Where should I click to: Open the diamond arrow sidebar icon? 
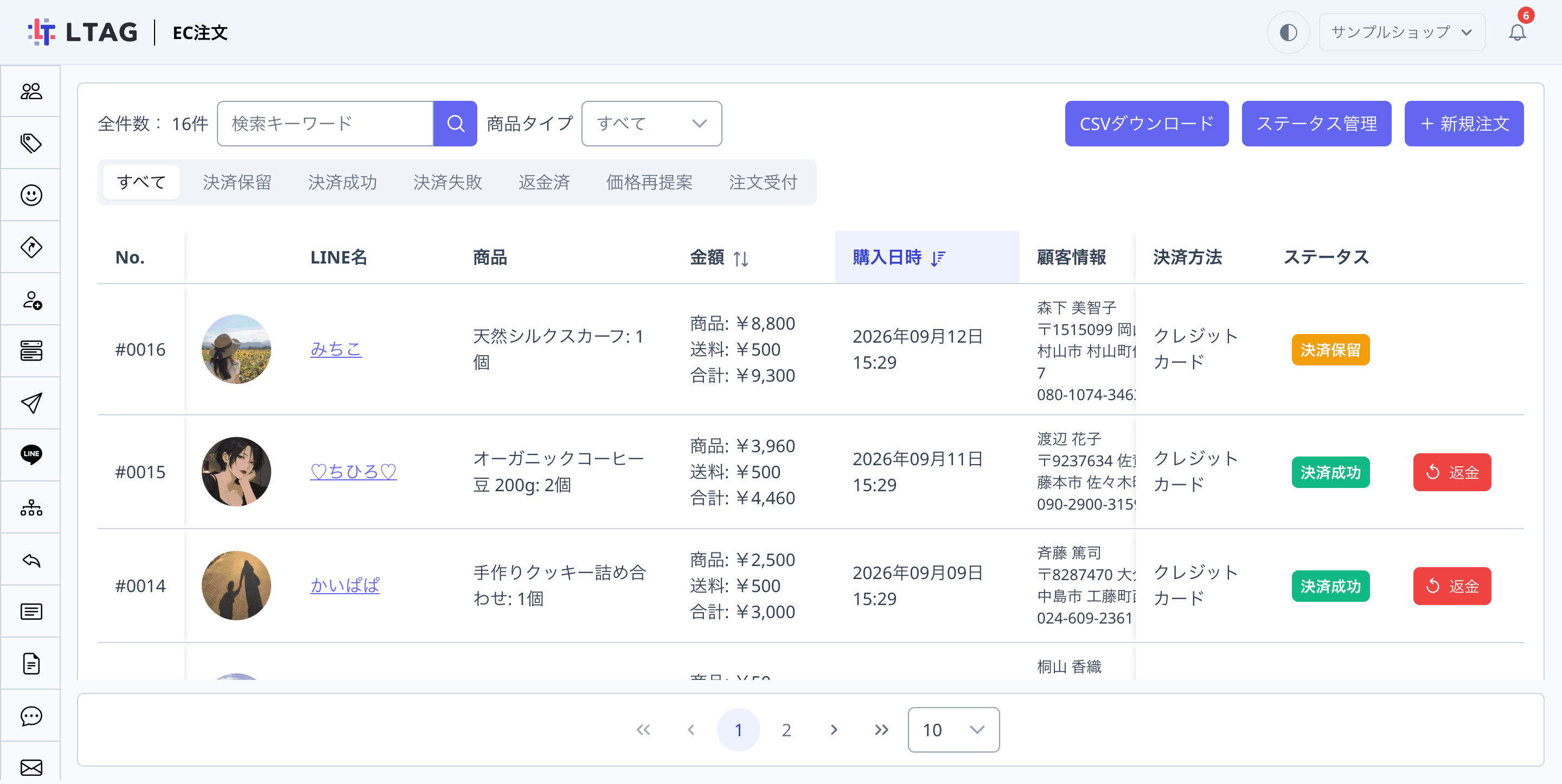(31, 247)
